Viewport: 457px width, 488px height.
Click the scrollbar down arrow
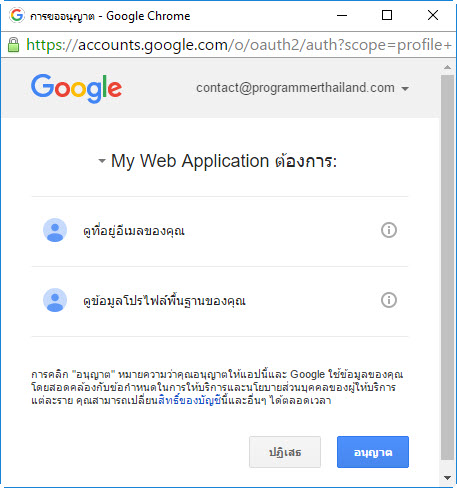pos(447,478)
